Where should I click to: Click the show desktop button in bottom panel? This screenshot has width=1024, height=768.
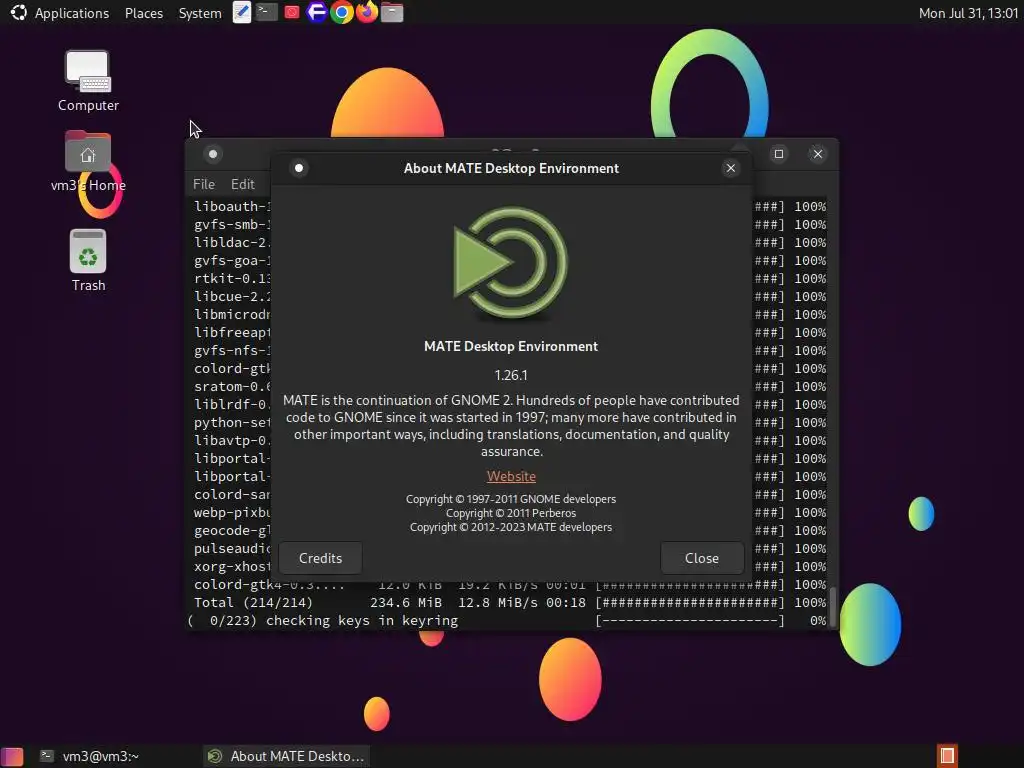(12, 756)
